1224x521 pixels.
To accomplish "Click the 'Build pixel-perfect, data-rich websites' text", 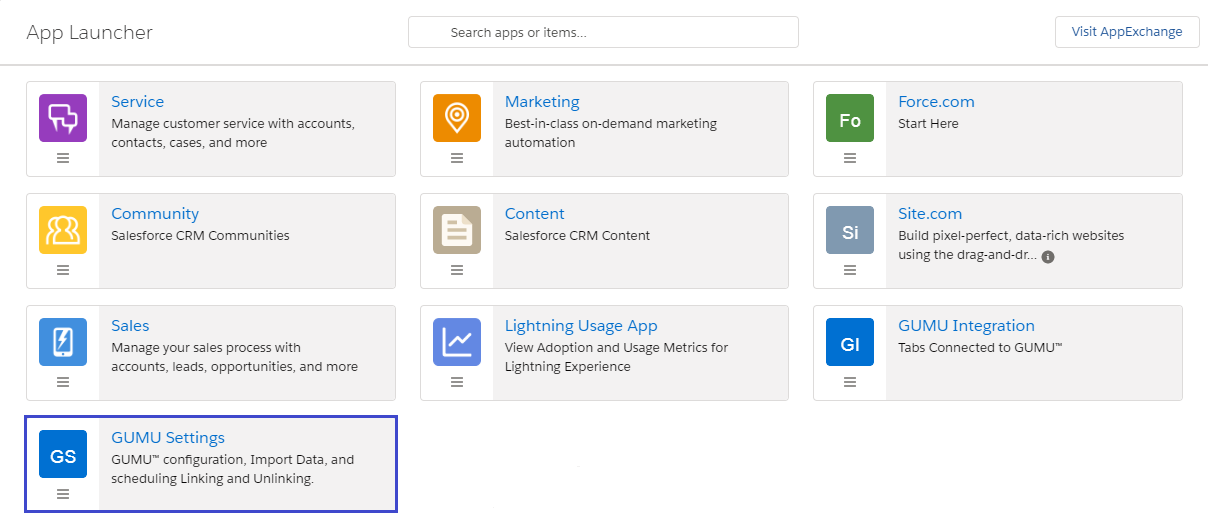I will click(1011, 236).
